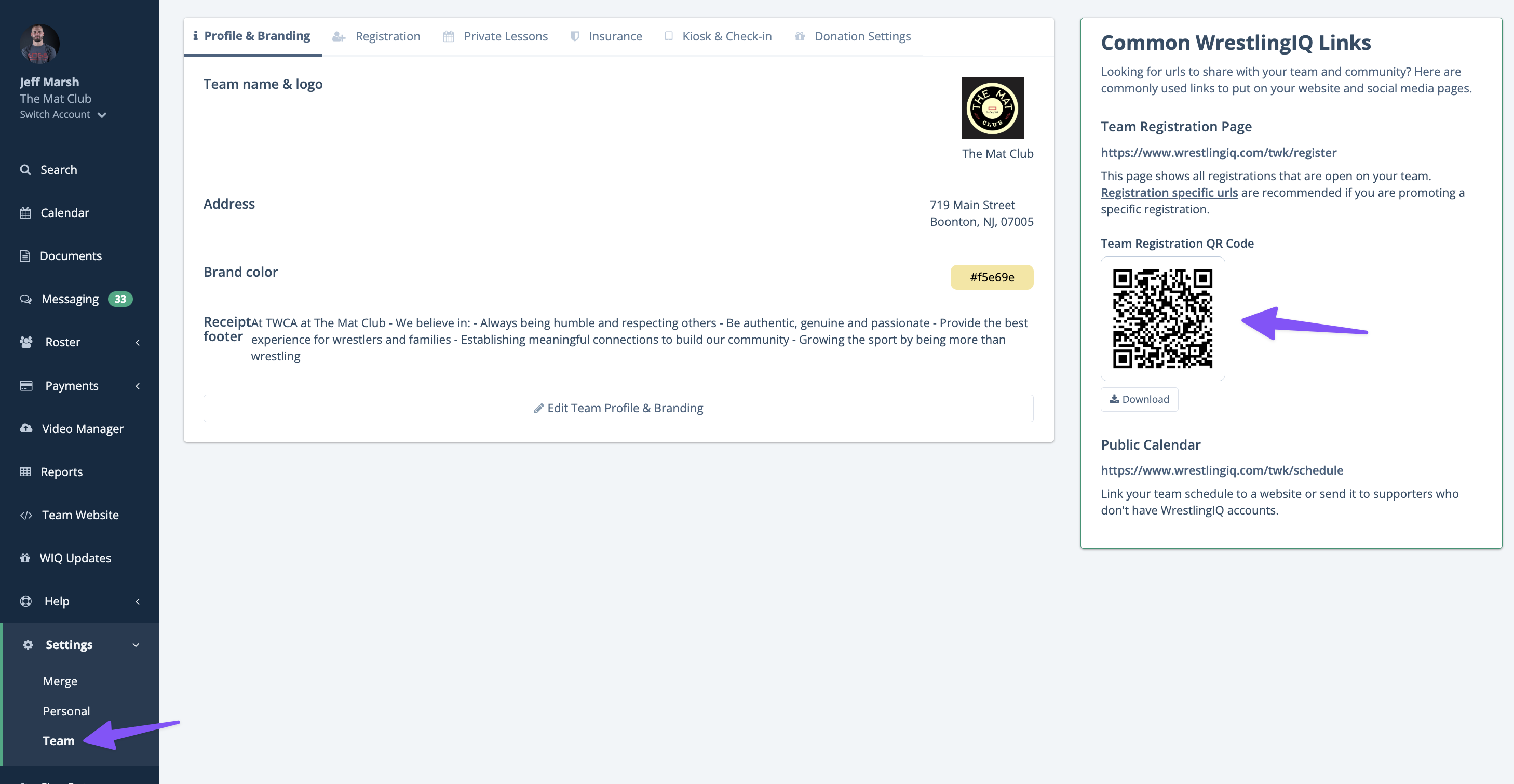The image size is (1514, 784).
Task: Click the Video Manager cloud icon
Action: click(26, 428)
